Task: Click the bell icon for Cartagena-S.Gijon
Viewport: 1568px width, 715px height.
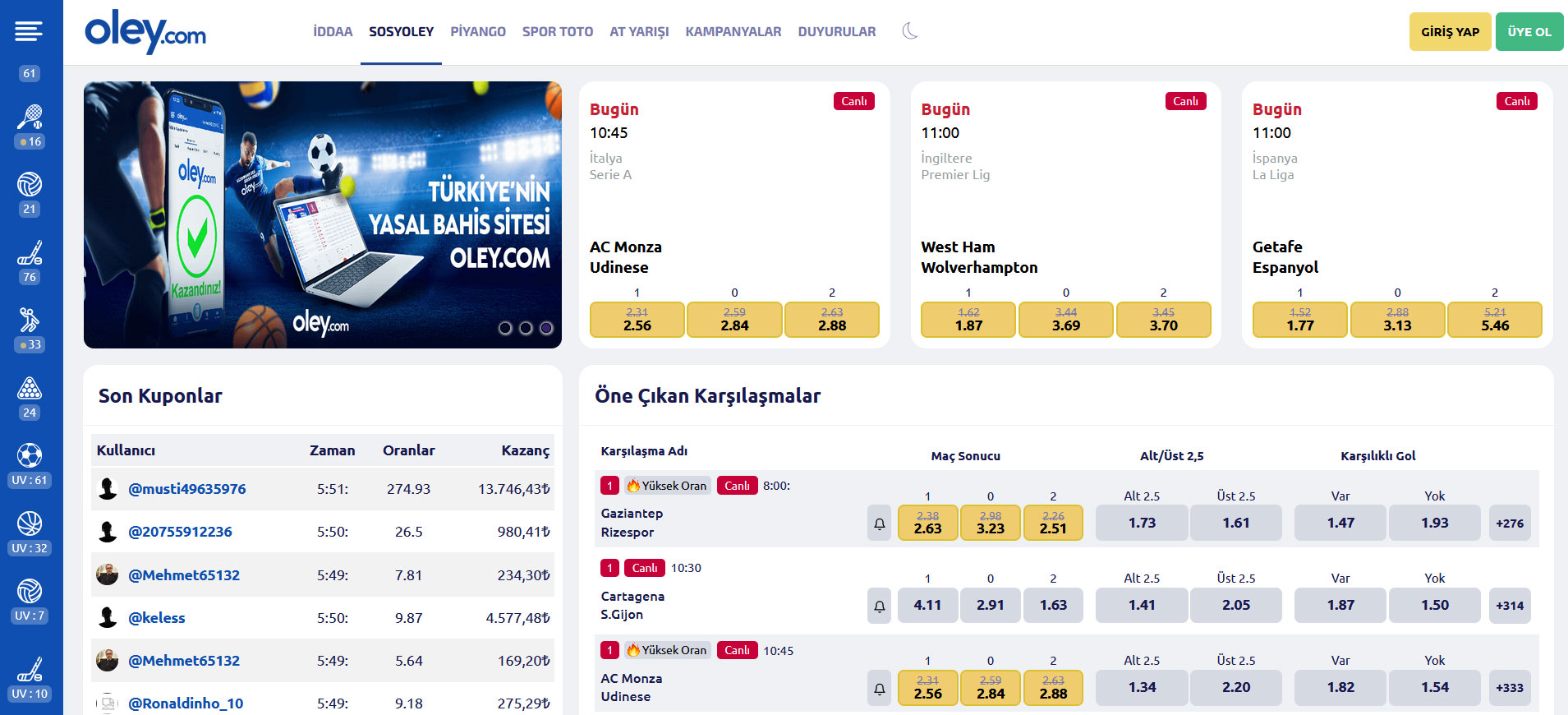Action: click(x=879, y=606)
